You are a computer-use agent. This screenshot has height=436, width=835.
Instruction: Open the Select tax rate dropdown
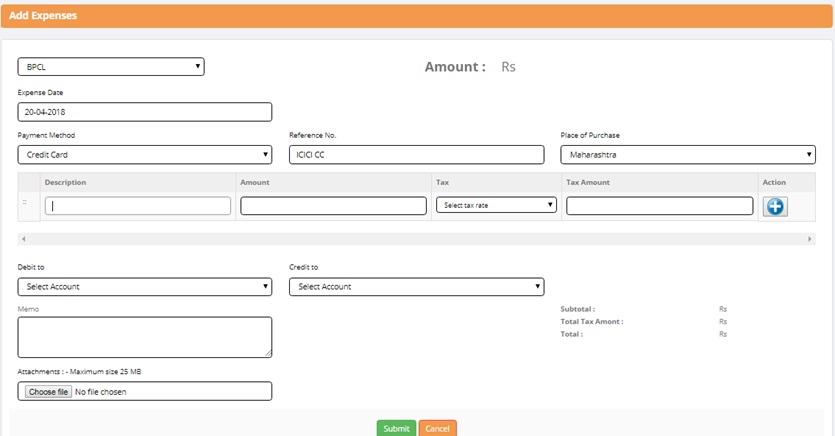pos(496,205)
